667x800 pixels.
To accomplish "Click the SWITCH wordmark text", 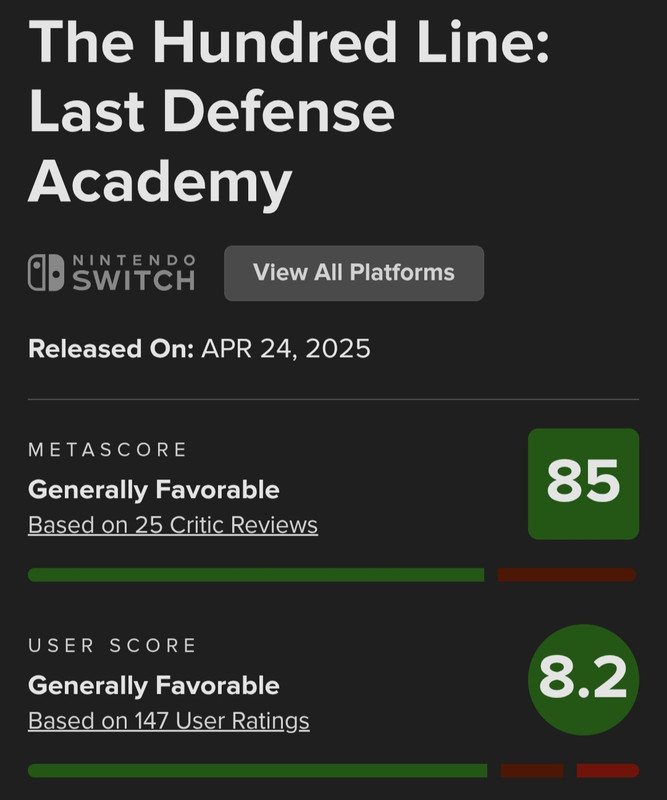I will coord(134,280).
